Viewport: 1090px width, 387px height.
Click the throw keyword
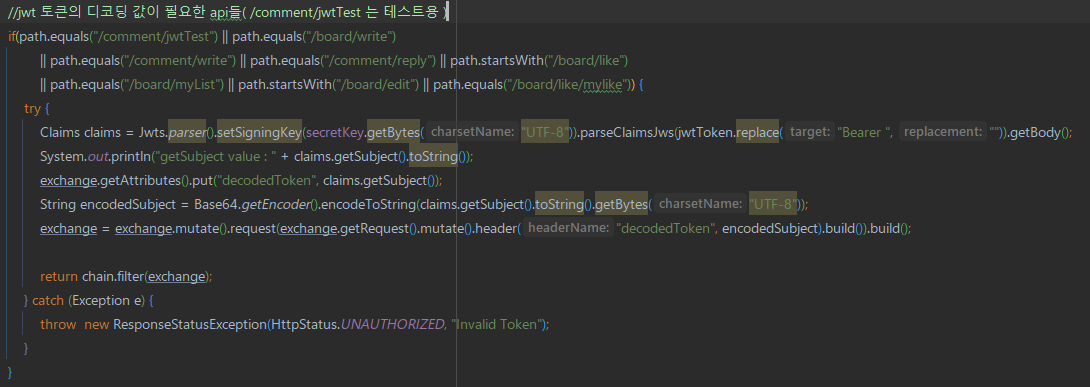(x=58, y=324)
